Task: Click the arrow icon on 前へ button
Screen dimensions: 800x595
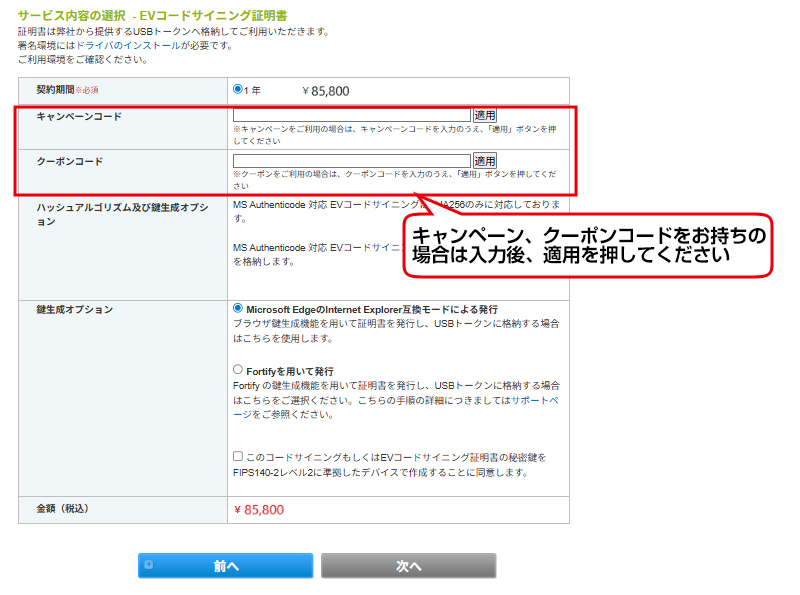Action: click(149, 565)
